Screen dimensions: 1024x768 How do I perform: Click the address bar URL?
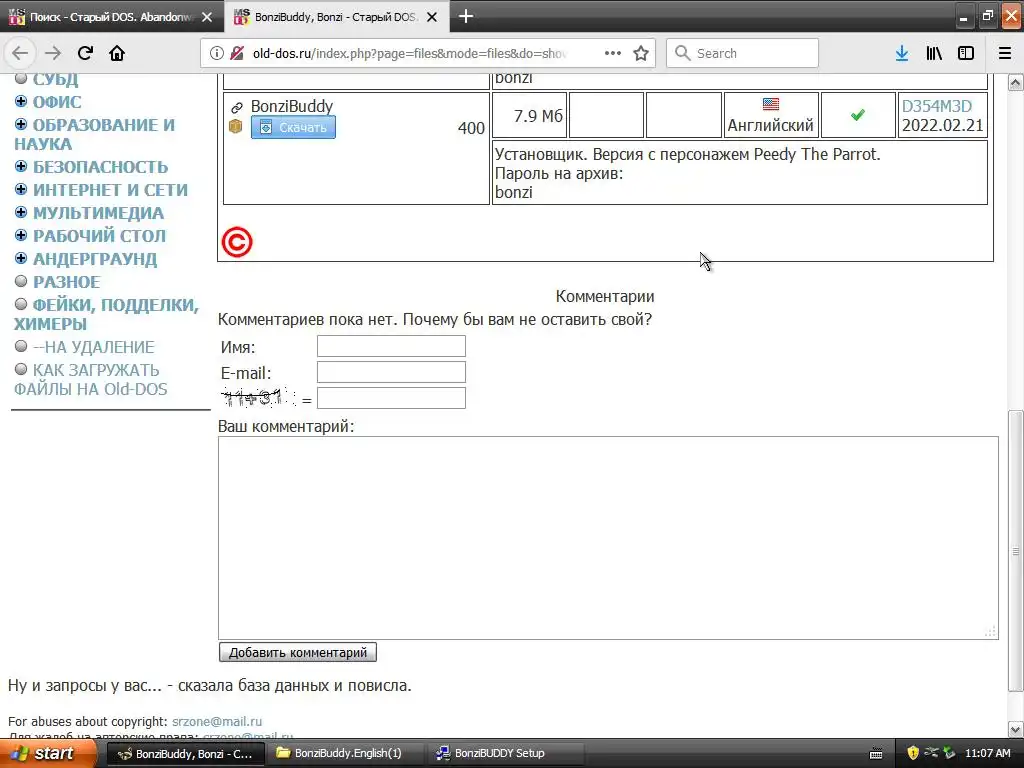[409, 53]
